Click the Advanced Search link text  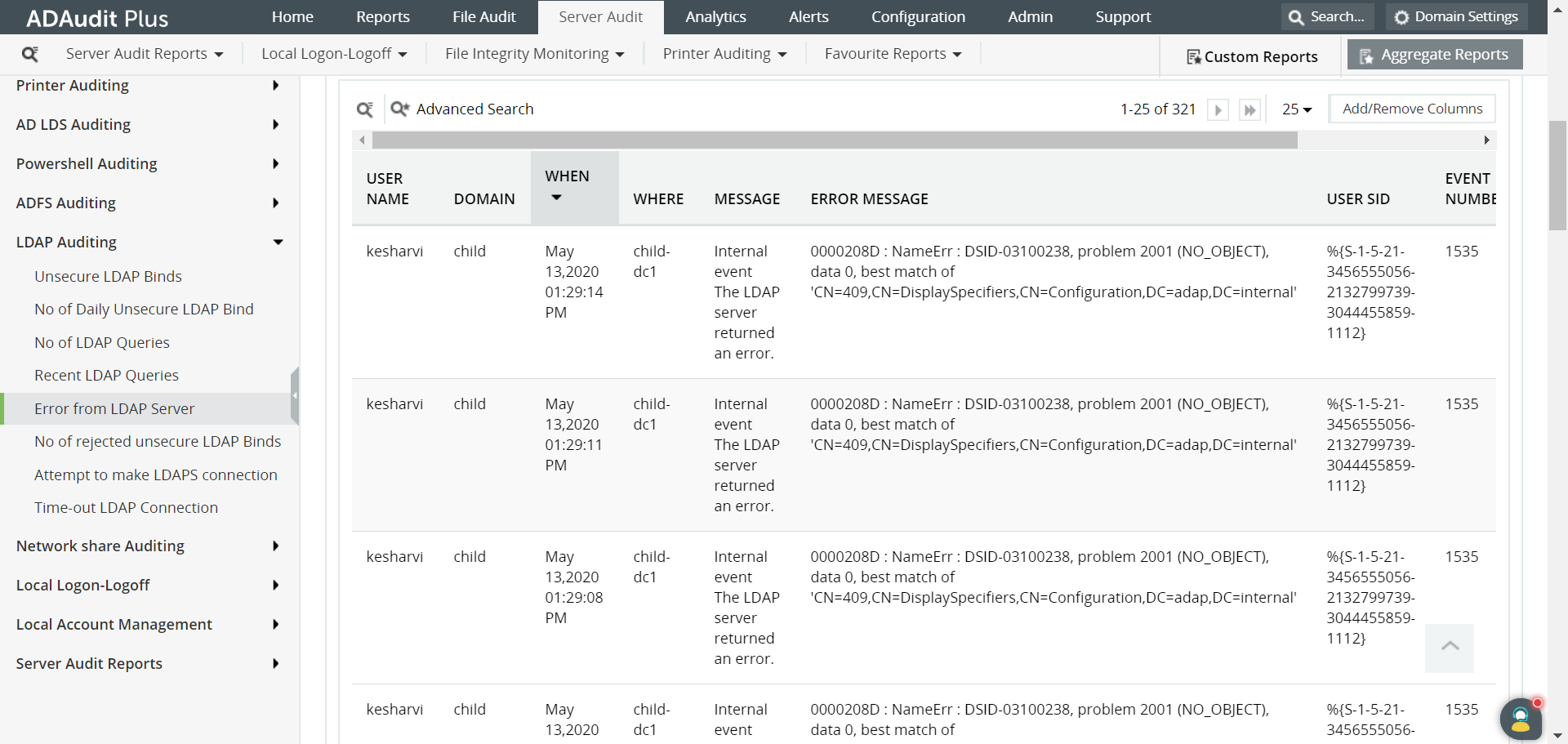tap(475, 109)
